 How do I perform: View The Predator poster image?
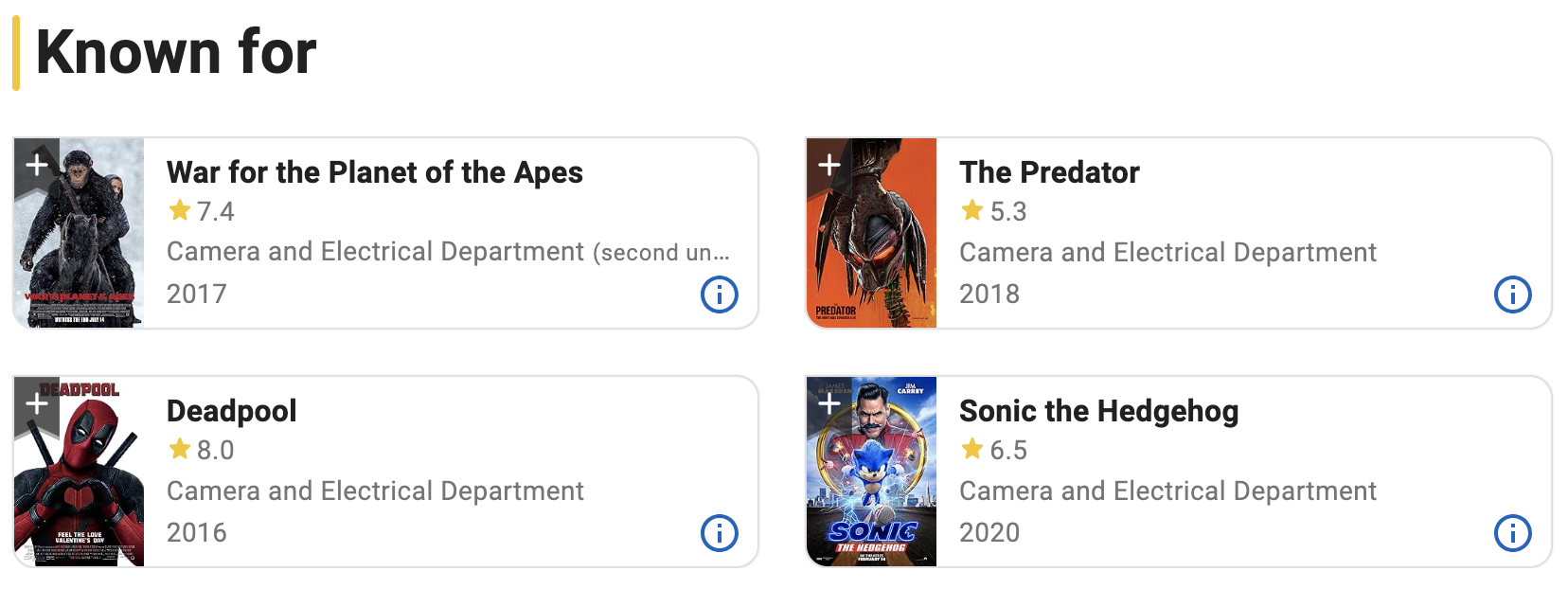point(872,233)
